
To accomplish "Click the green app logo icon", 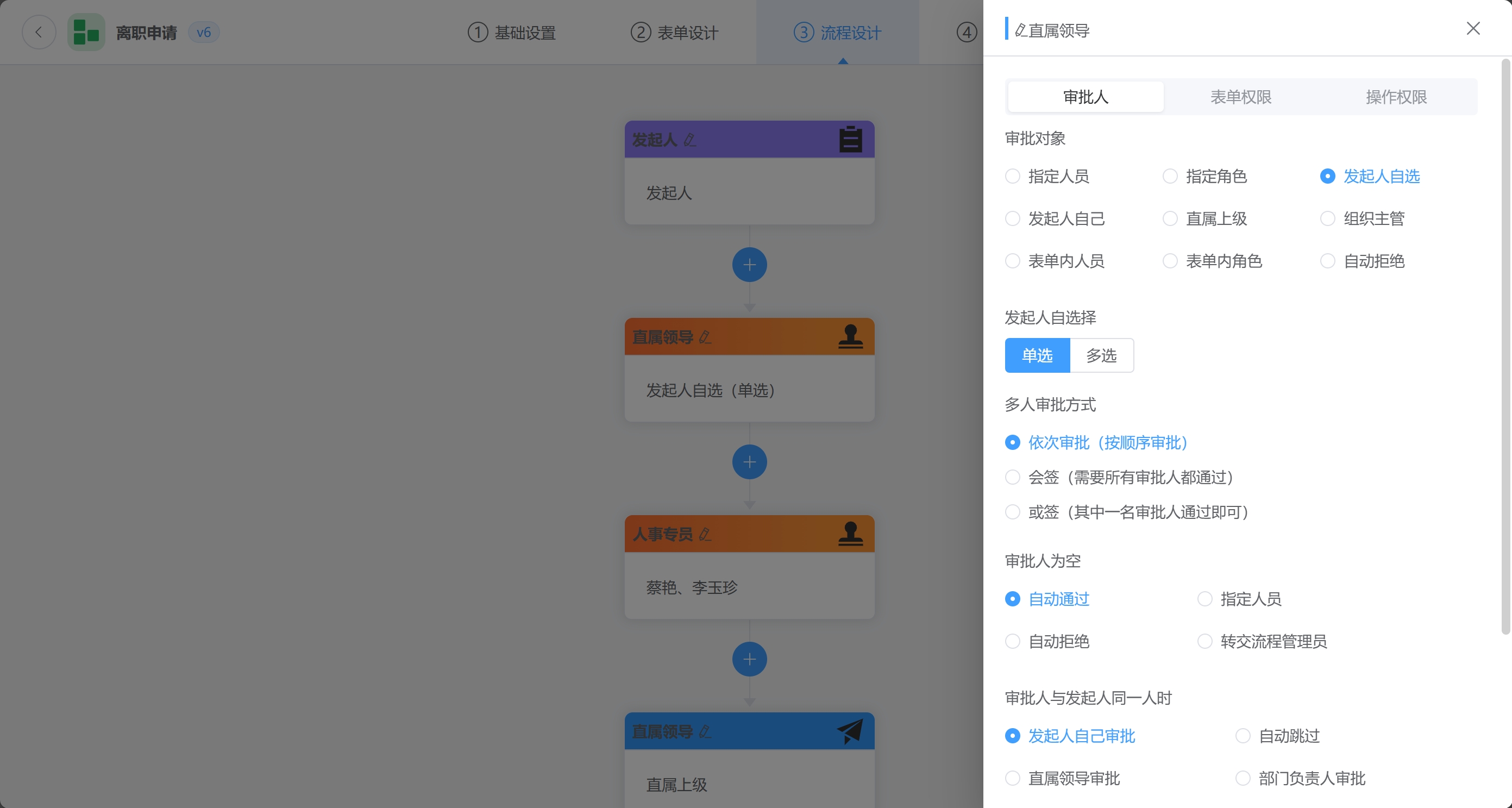I will (86, 32).
